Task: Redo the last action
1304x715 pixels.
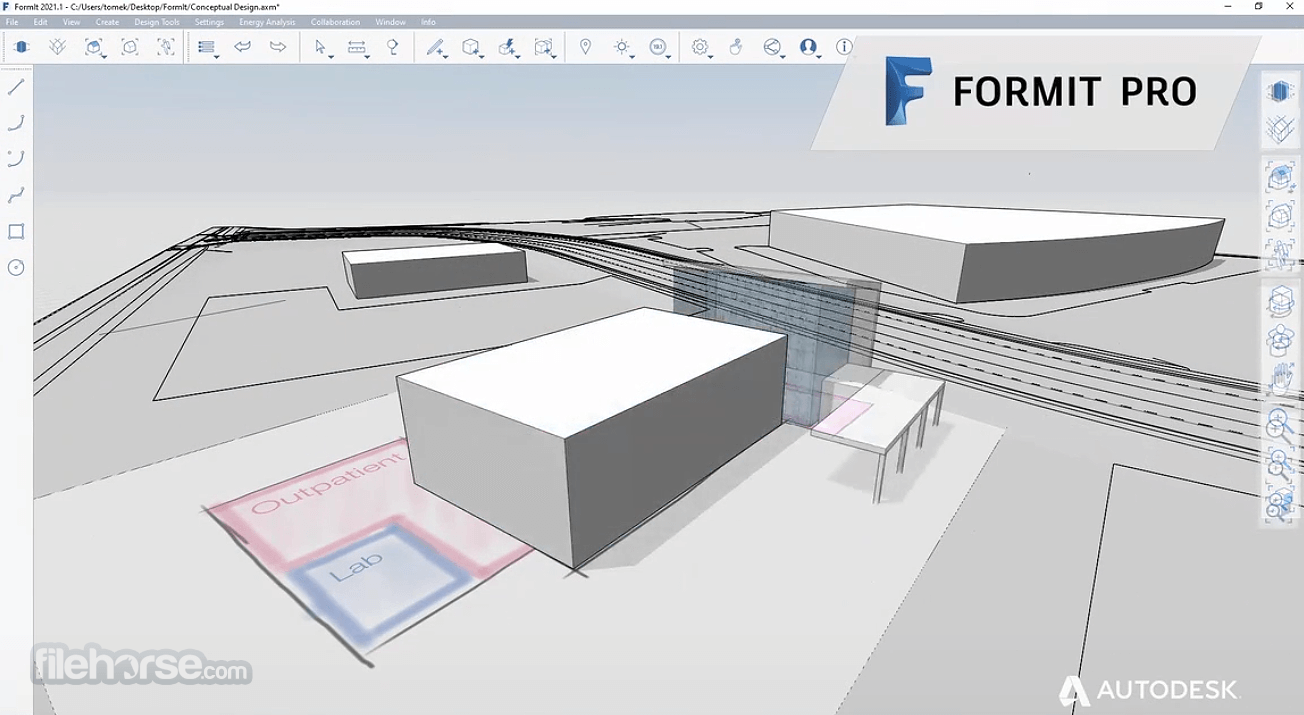Action: [x=278, y=47]
